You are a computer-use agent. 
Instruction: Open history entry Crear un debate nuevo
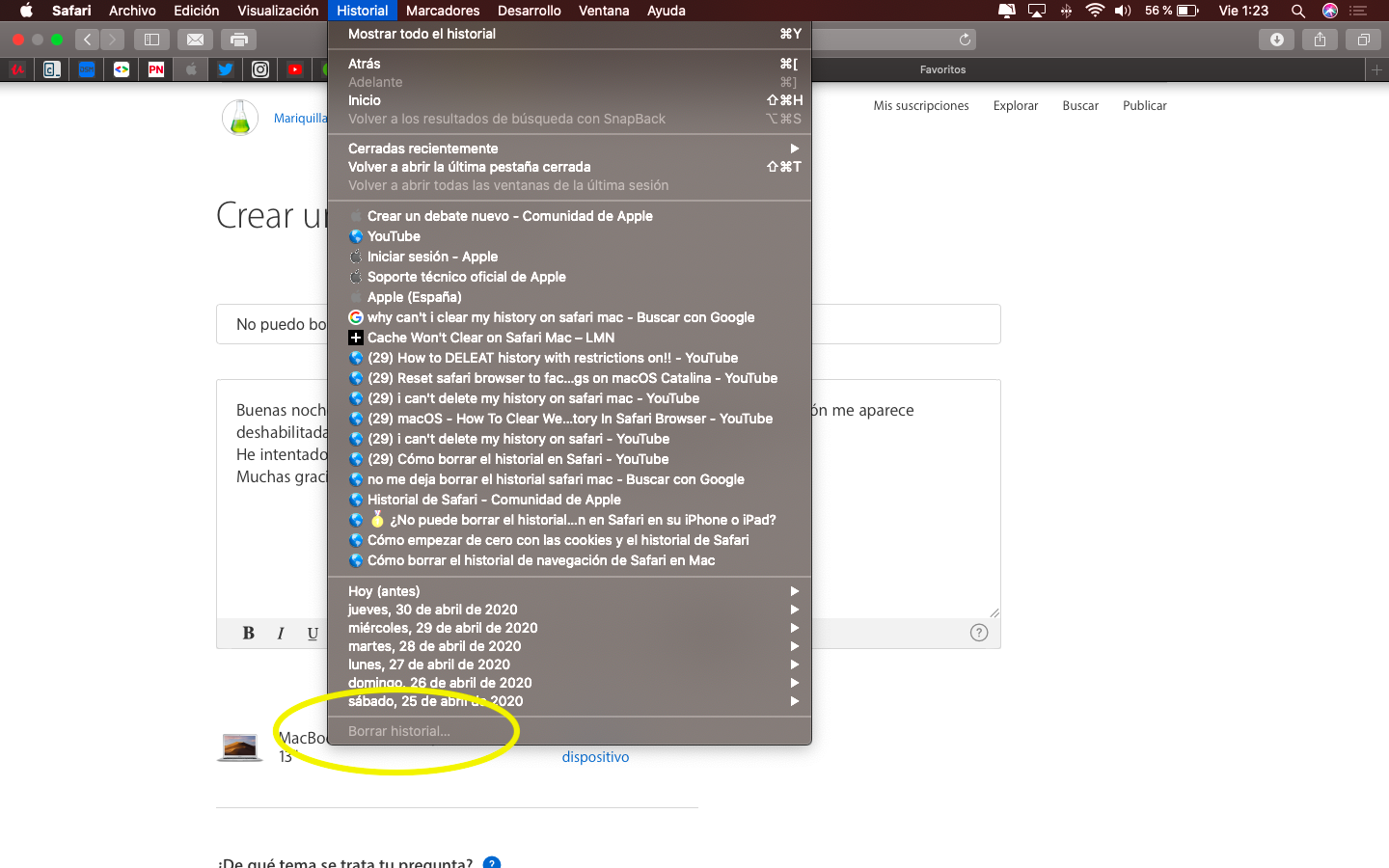click(x=569, y=216)
